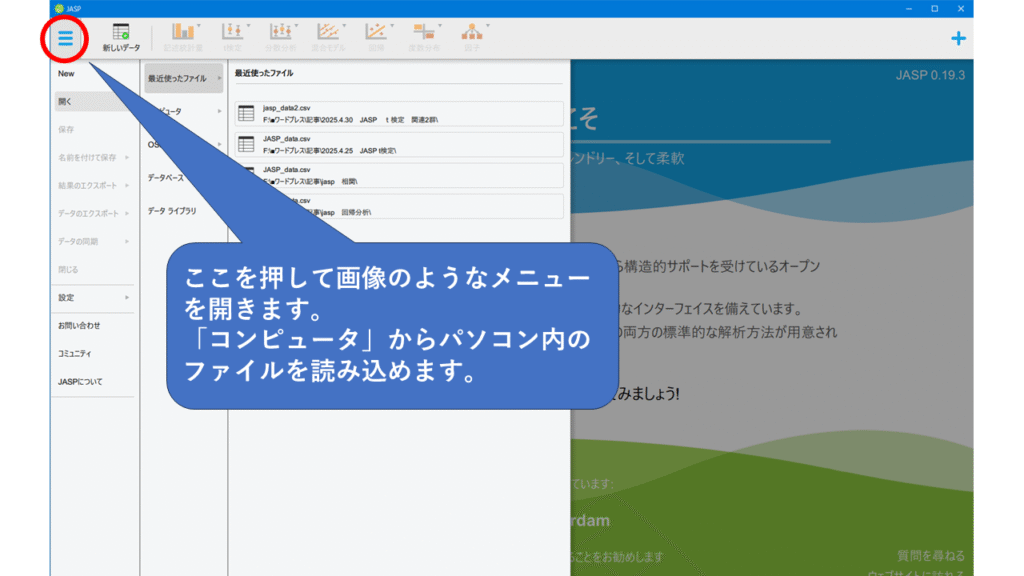
Task: Open the 度数分布 analysis module
Action: 424,38
